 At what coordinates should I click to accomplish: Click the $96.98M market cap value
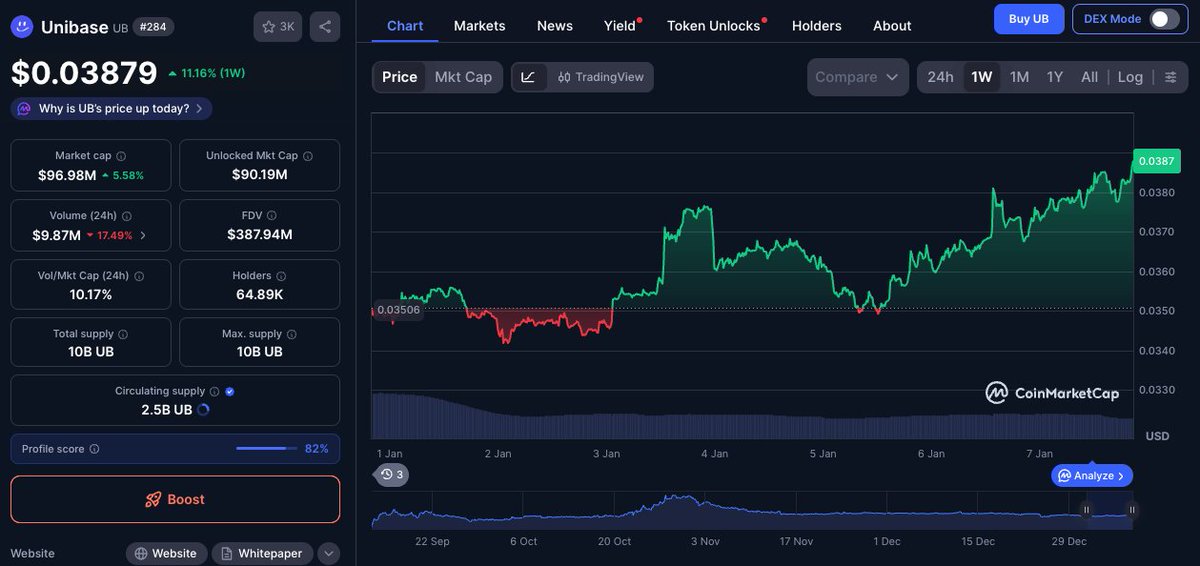click(x=67, y=175)
